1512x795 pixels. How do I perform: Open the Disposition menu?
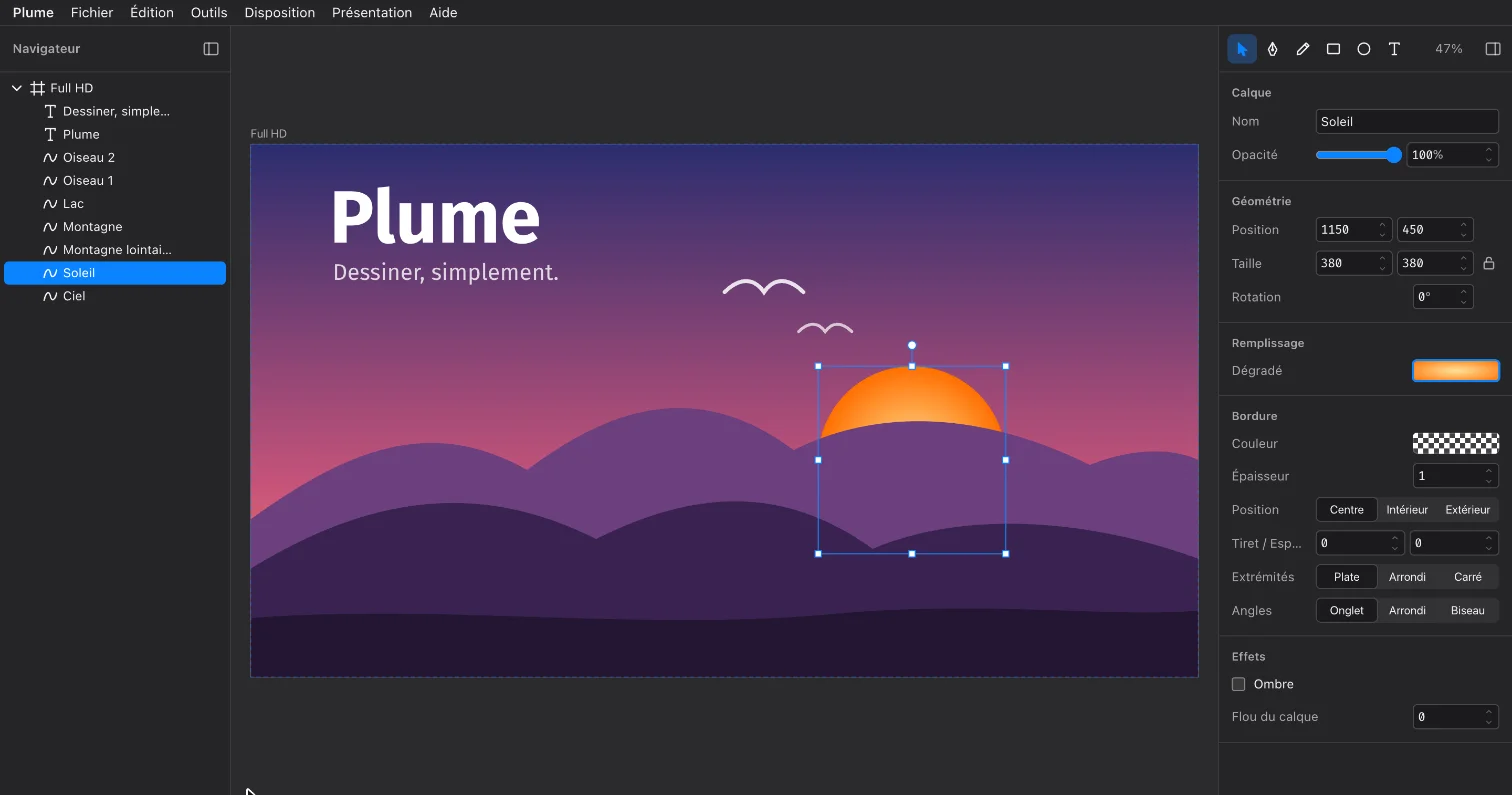280,13
